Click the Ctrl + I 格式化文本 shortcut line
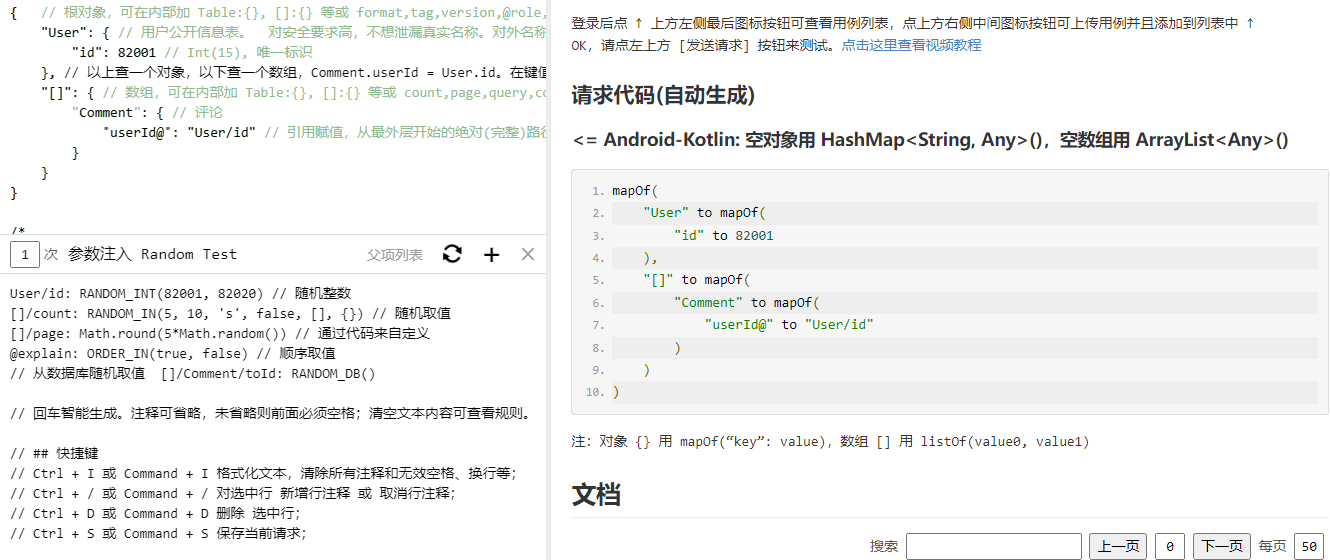The image size is (1330, 560). click(x=262, y=473)
